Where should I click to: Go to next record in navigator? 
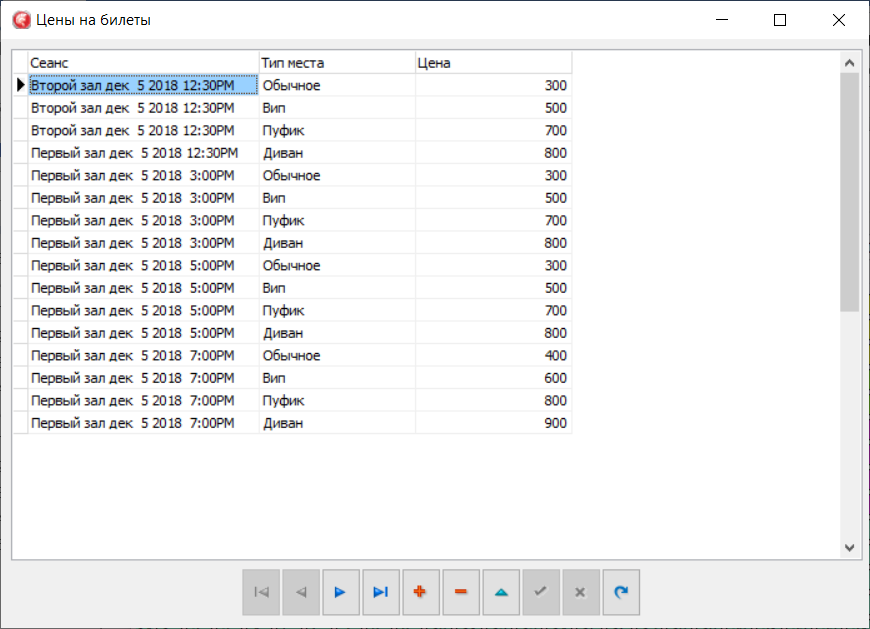(x=341, y=592)
